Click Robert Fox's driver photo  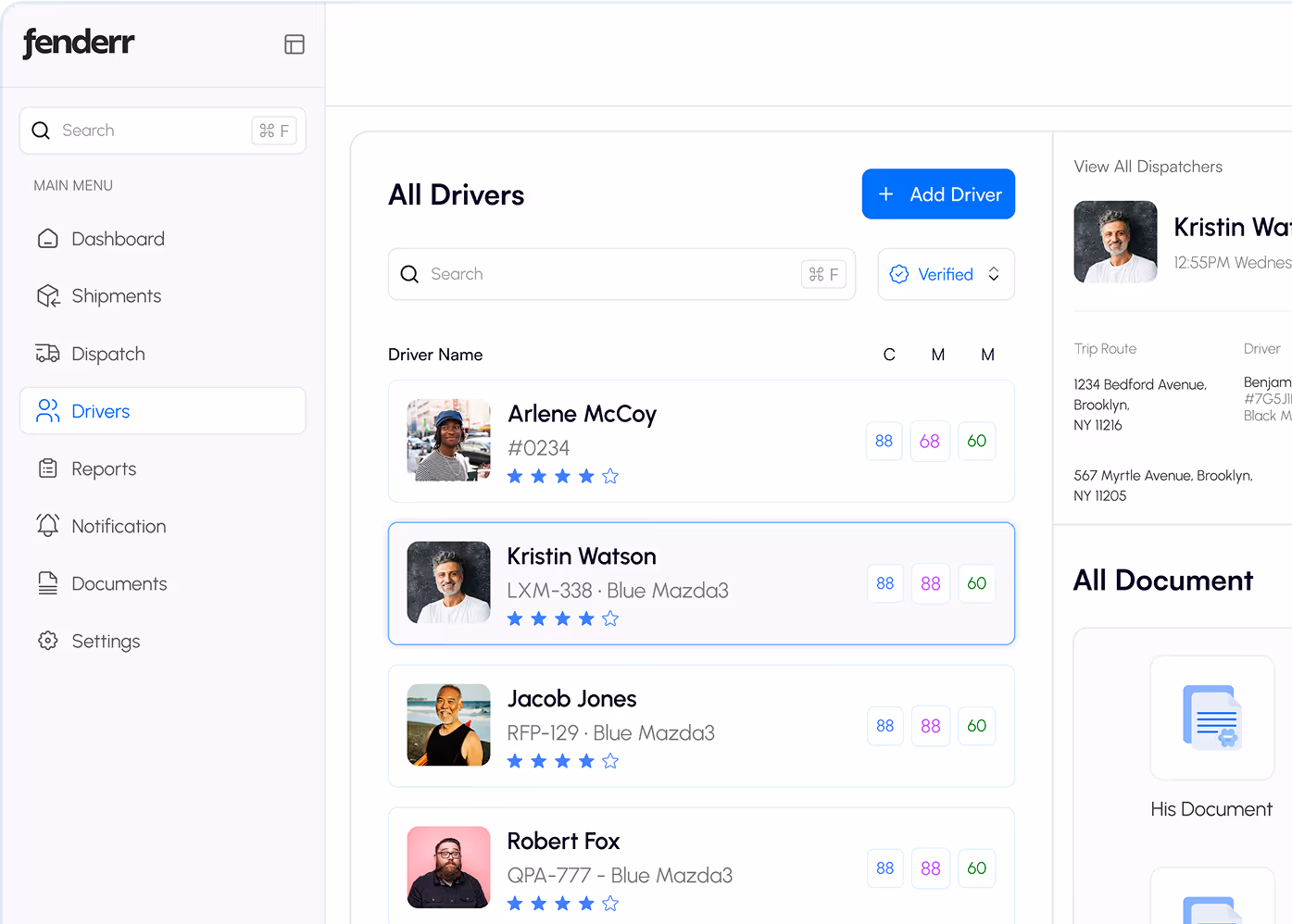click(449, 868)
